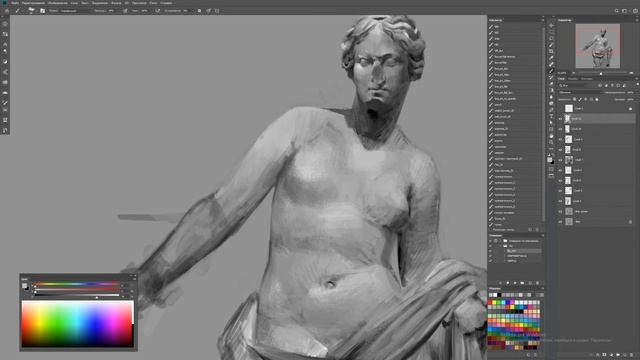This screenshot has height=360, width=640.
Task: Open Brushes panel flyout menu
Action: pyautogui.click(x=542, y=20)
